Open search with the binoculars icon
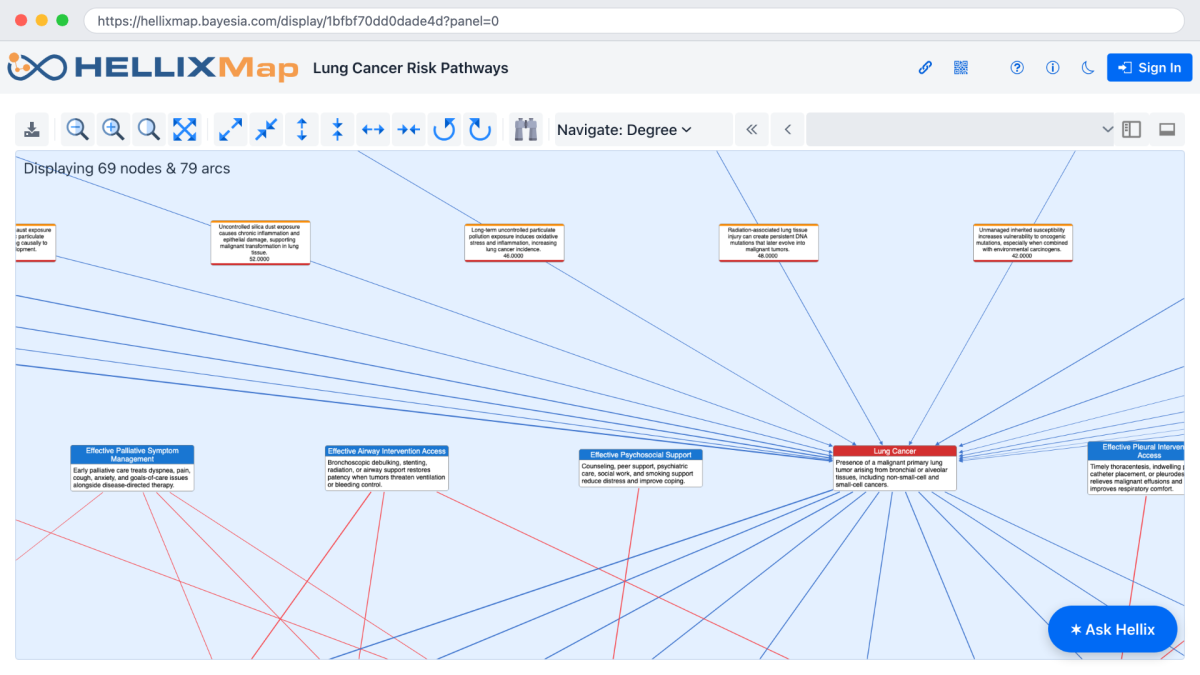This screenshot has height=675, width=1200. [x=526, y=129]
